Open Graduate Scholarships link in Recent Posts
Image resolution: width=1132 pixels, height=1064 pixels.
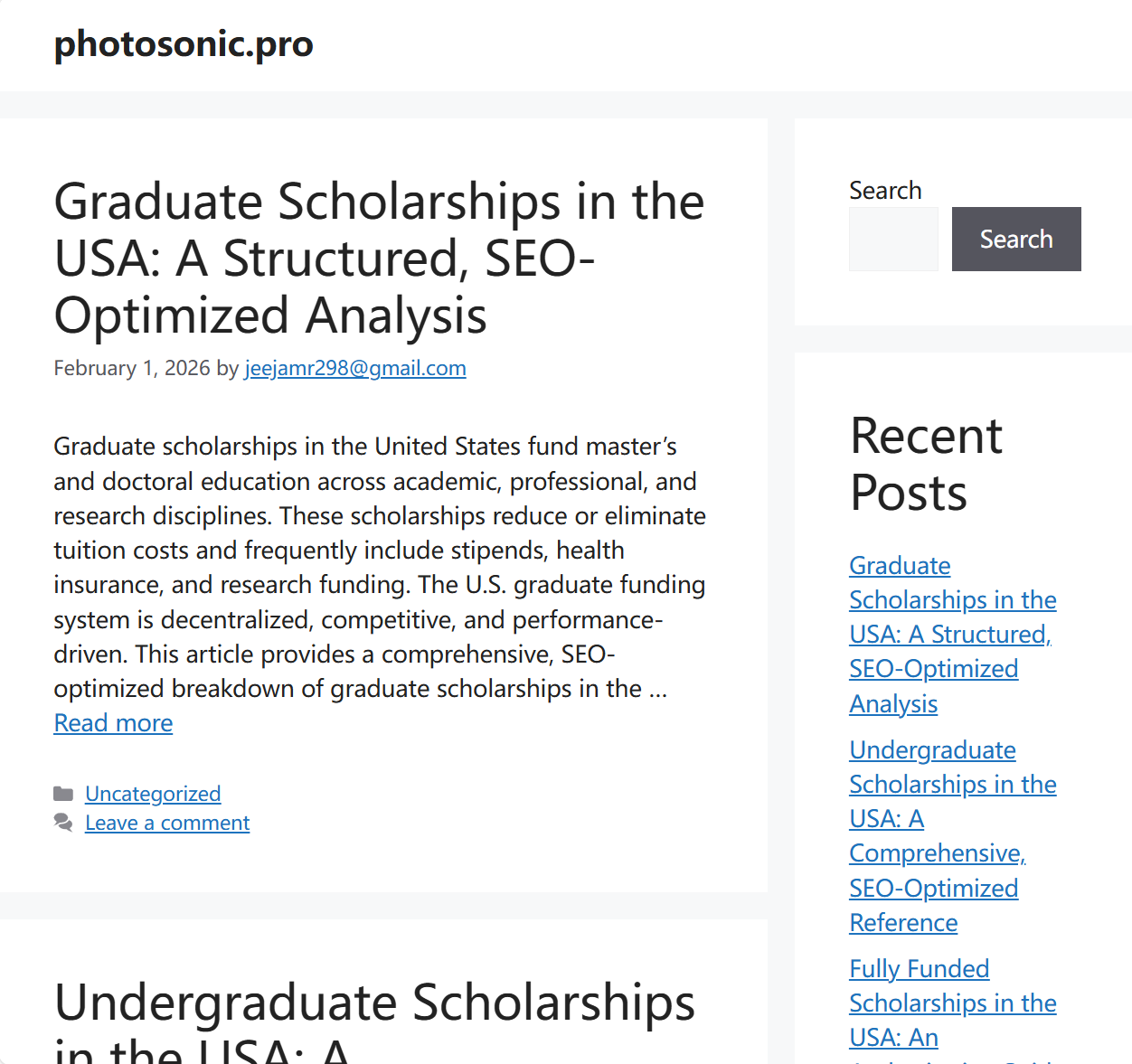tap(951, 635)
